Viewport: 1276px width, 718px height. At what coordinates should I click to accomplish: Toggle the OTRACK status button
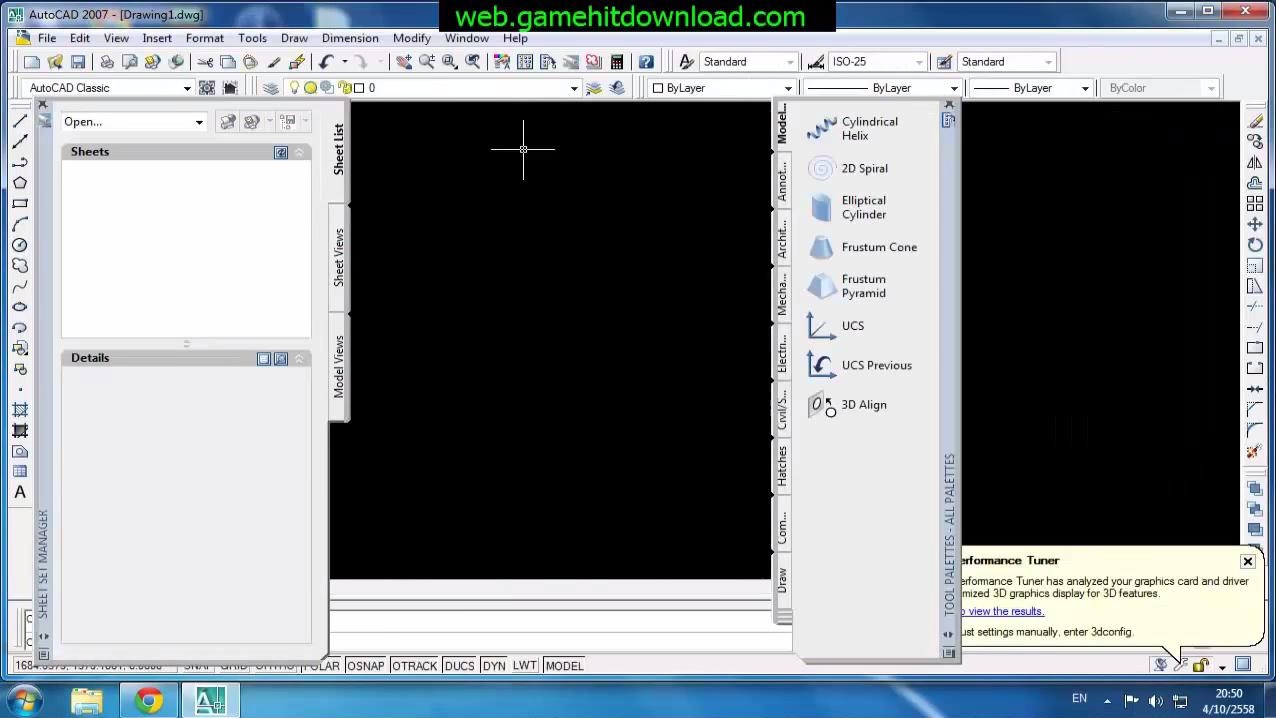[414, 666]
